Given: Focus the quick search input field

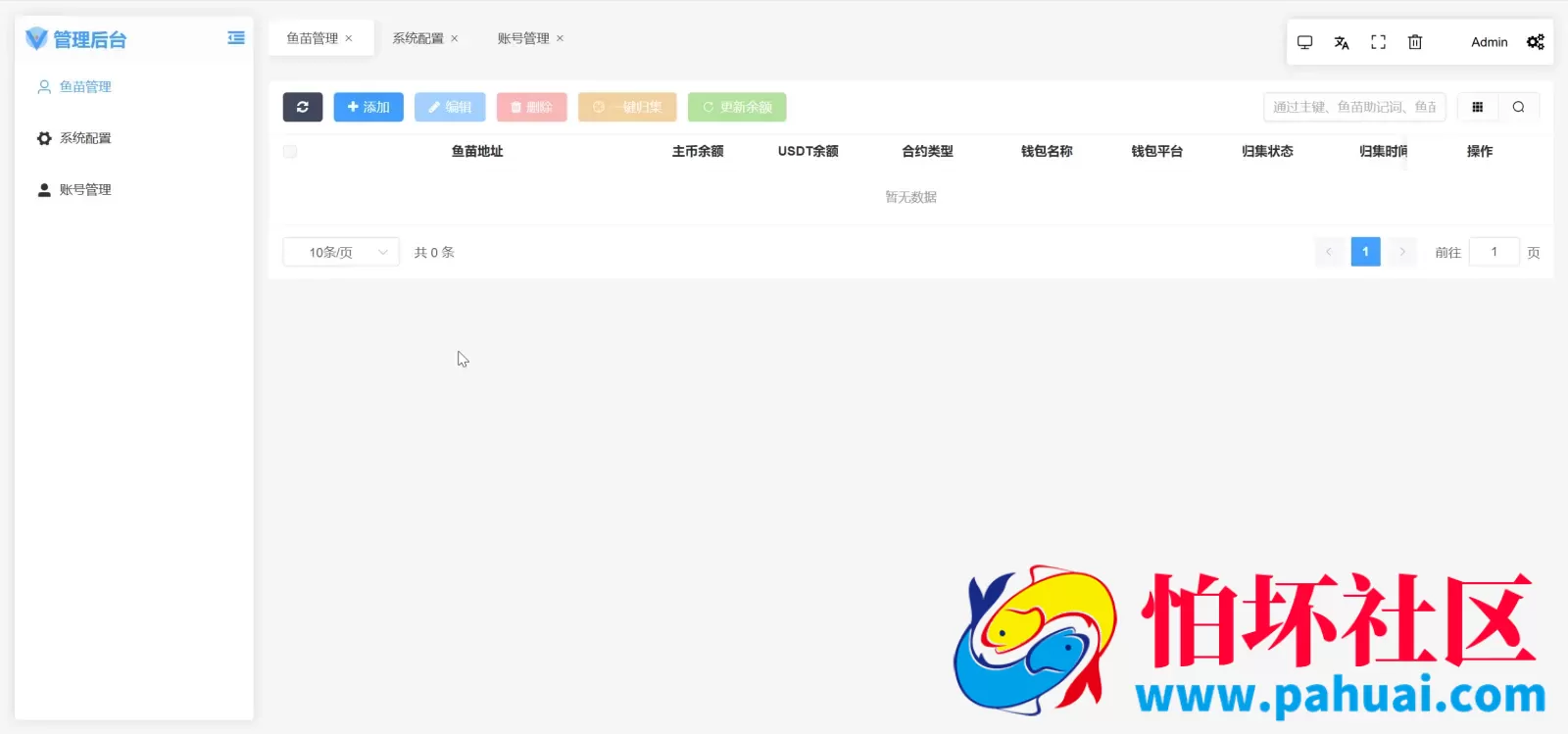Looking at the screenshot, I should click(1355, 107).
